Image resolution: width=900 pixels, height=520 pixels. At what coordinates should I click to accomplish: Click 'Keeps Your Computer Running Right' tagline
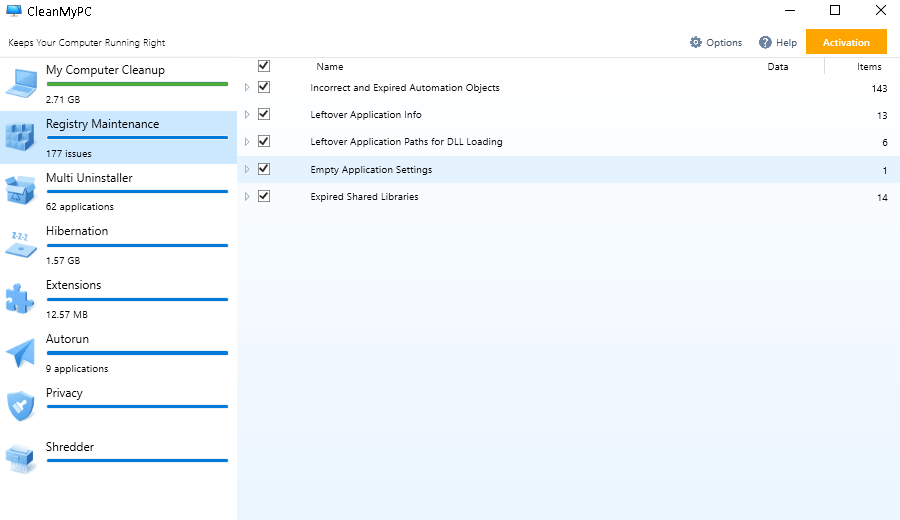point(87,42)
